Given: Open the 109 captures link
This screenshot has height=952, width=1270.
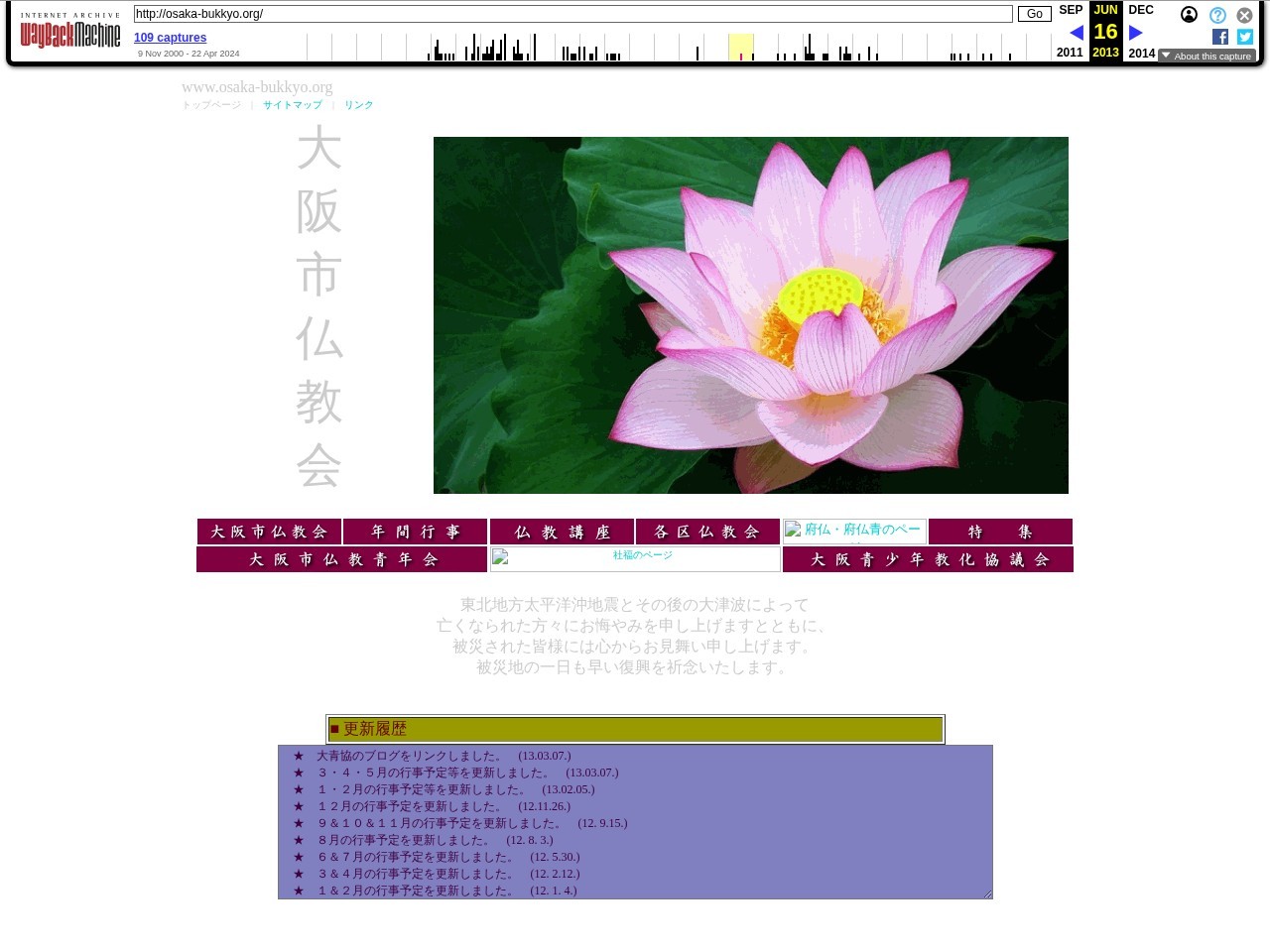Looking at the screenshot, I should (170, 38).
